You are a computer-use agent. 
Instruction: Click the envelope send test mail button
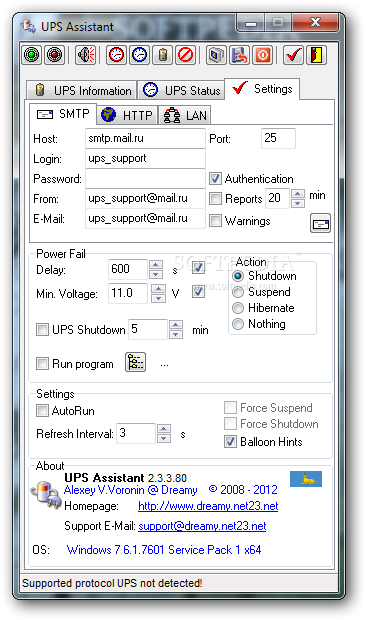[x=320, y=224]
